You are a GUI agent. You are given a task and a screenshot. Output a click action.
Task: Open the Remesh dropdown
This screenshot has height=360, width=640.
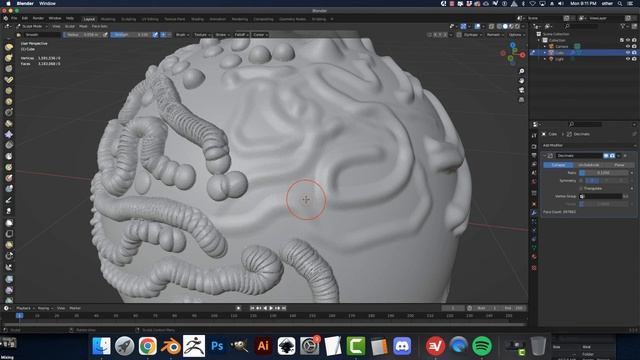coord(495,35)
